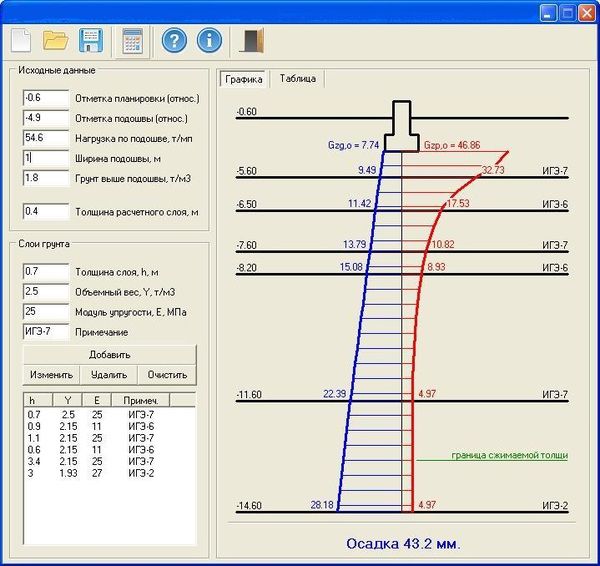Show program info with the "i" icon

click(x=209, y=40)
